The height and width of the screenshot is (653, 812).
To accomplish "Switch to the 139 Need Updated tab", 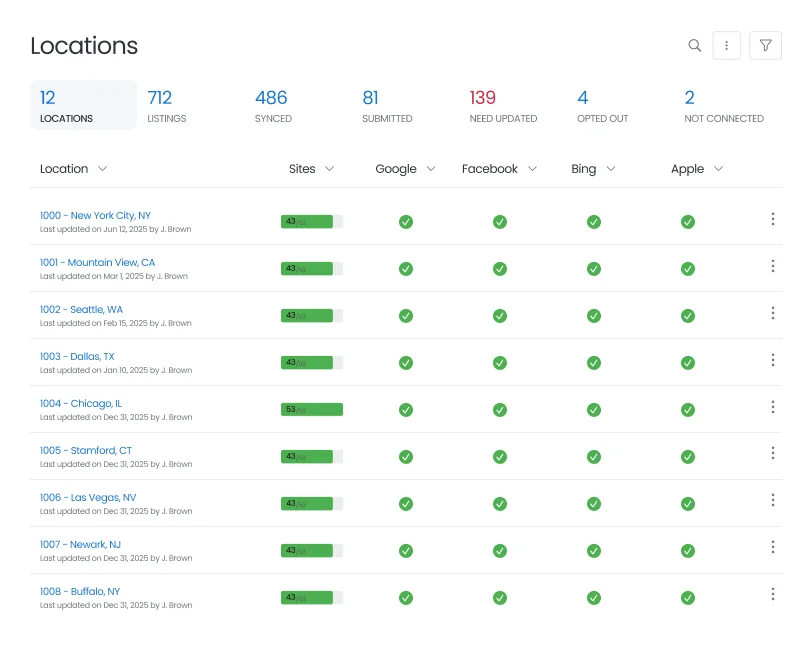I will [503, 106].
